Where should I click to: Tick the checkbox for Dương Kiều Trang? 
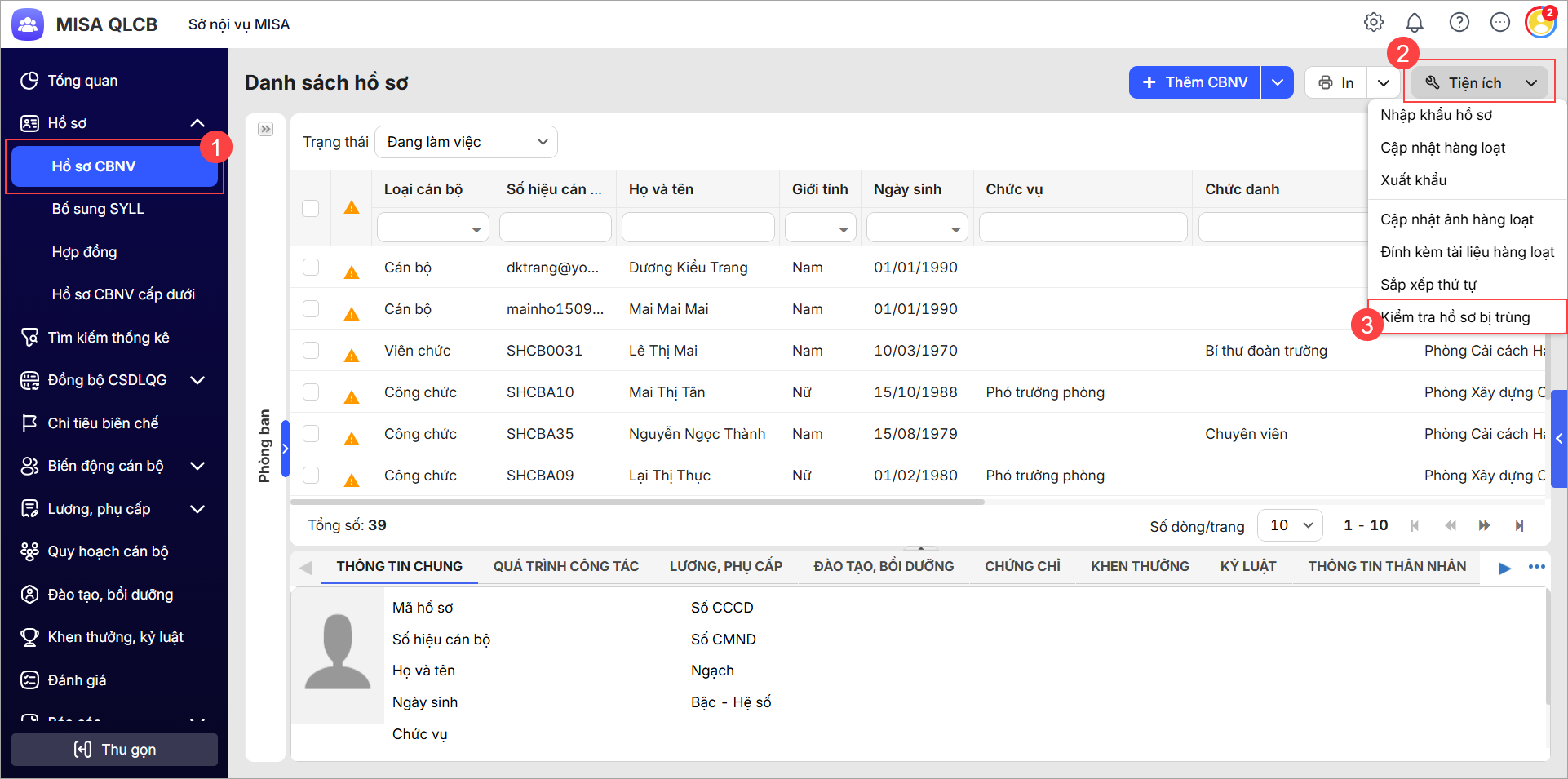pyautogui.click(x=311, y=268)
